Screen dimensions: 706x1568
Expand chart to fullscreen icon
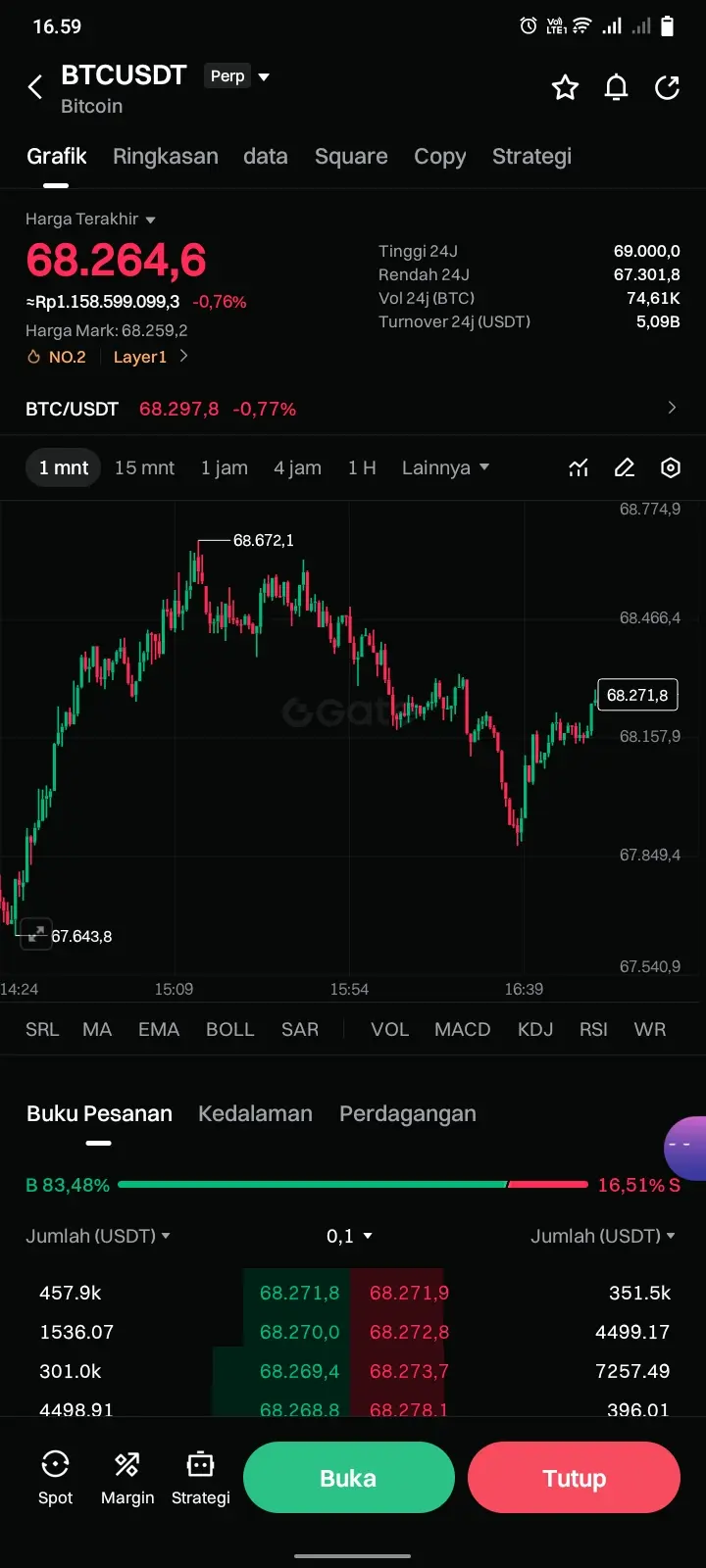[36, 934]
